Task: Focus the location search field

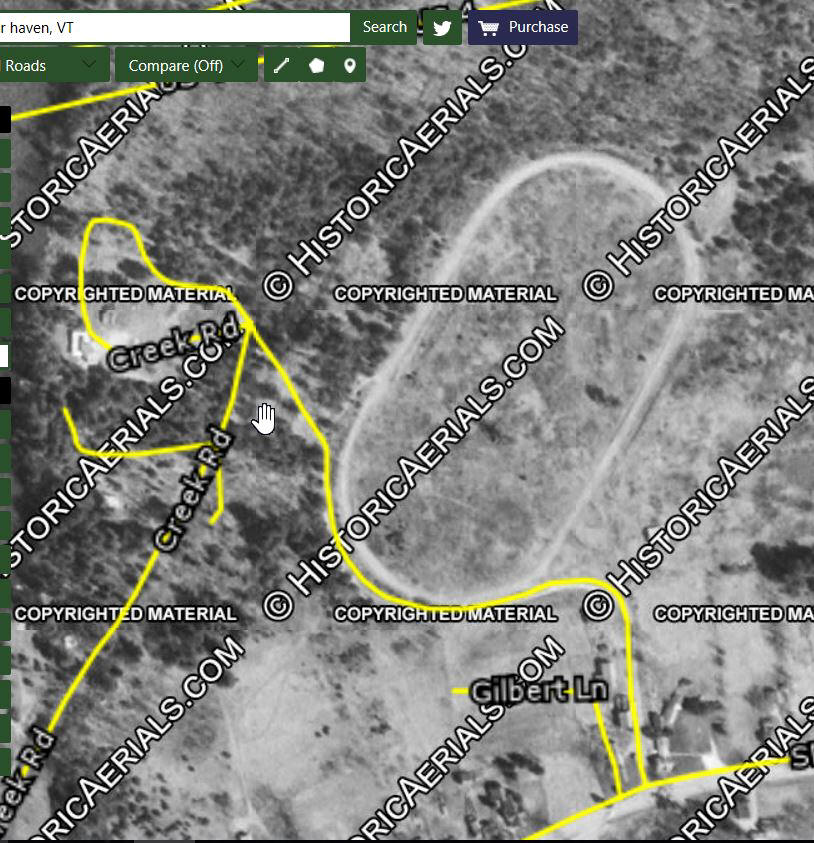Action: coord(174,27)
